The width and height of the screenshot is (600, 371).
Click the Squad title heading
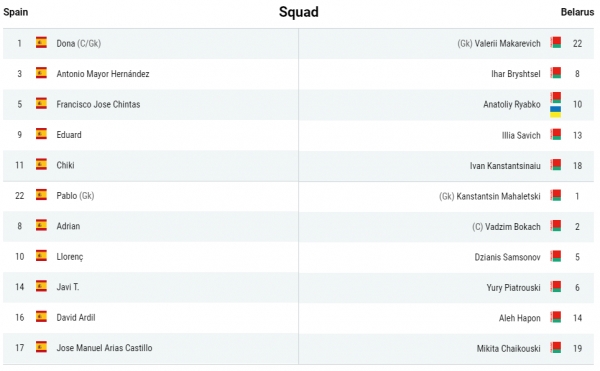point(298,12)
